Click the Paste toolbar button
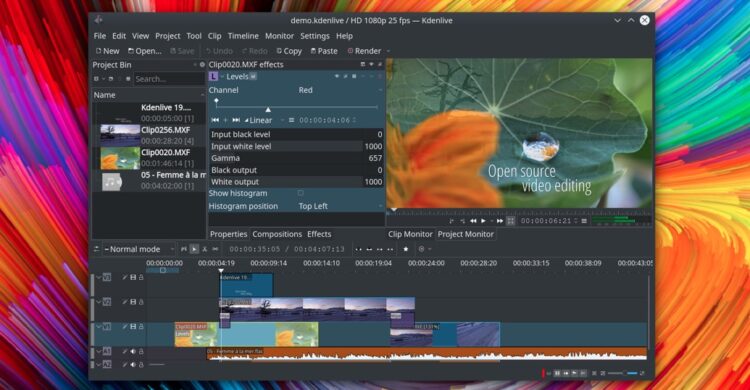 point(324,51)
